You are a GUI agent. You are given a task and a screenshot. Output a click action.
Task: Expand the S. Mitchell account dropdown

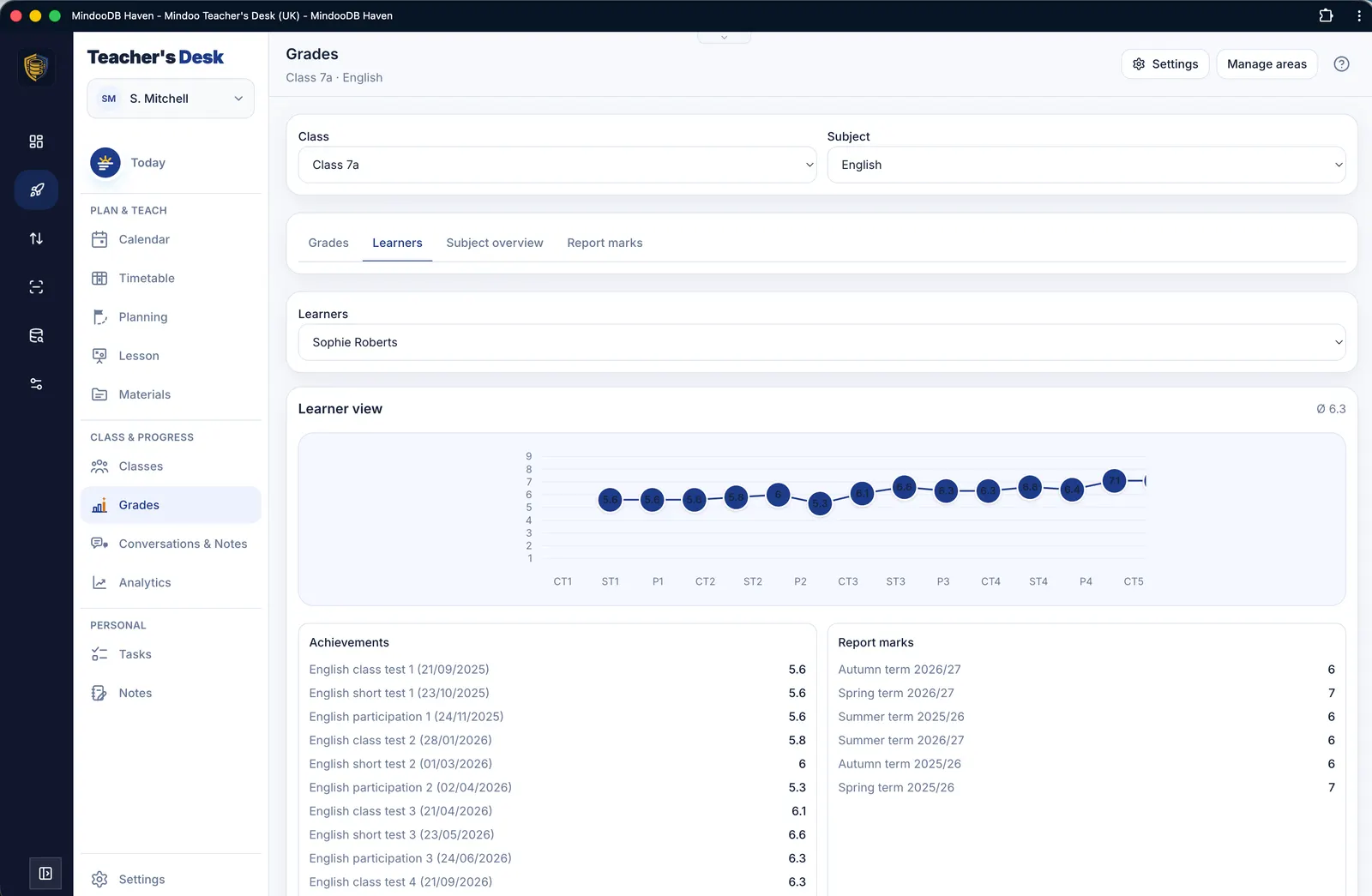click(x=171, y=99)
